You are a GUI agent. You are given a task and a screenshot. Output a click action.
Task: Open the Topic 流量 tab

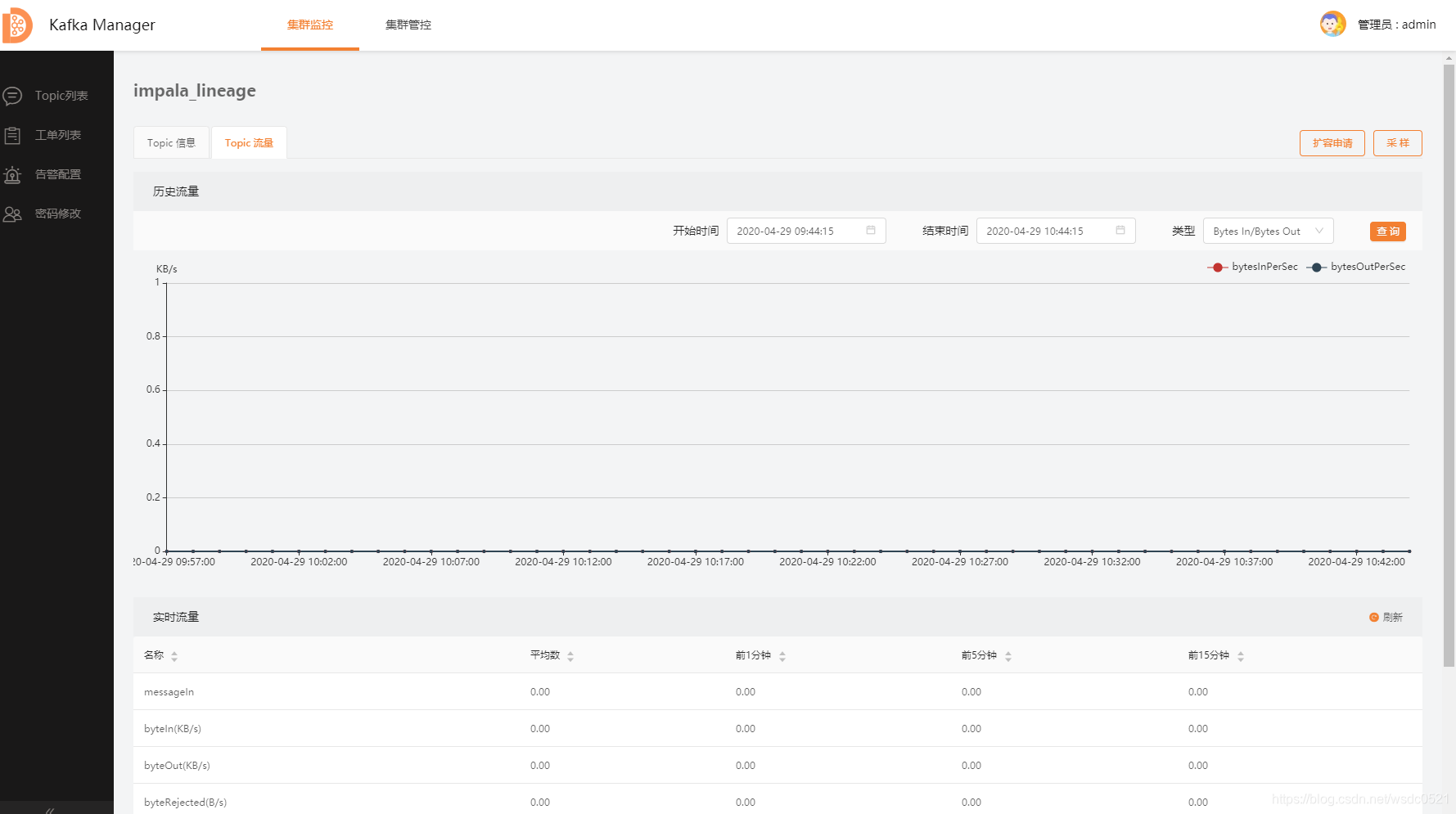coord(249,142)
